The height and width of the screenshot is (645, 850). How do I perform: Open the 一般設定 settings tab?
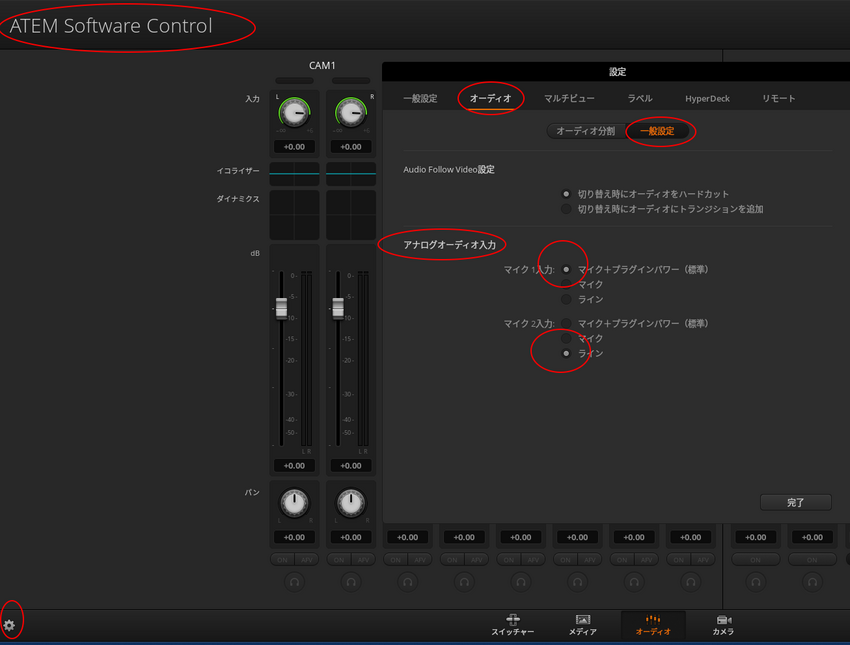coord(420,99)
